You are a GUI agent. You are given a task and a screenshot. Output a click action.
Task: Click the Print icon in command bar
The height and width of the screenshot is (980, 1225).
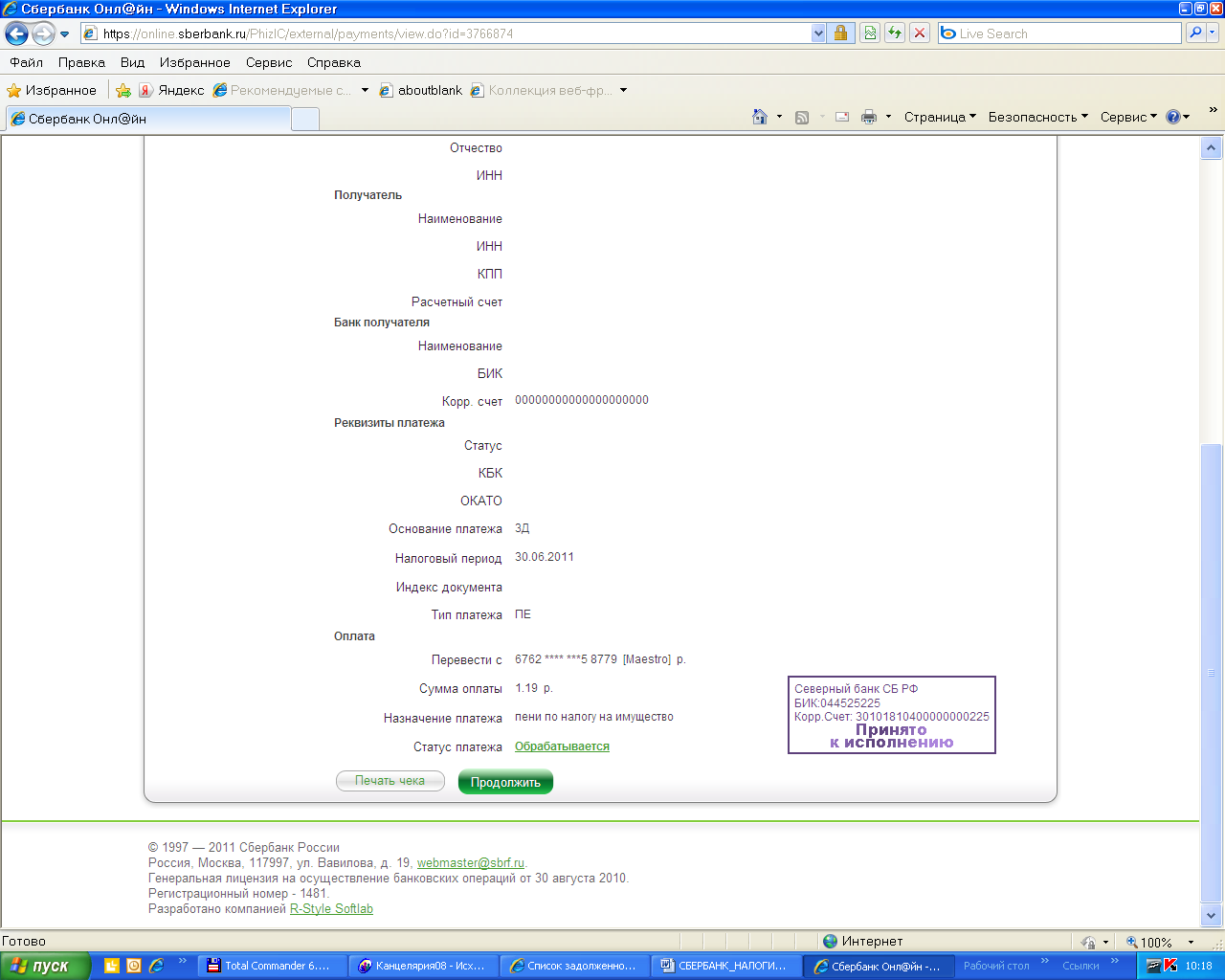869,117
